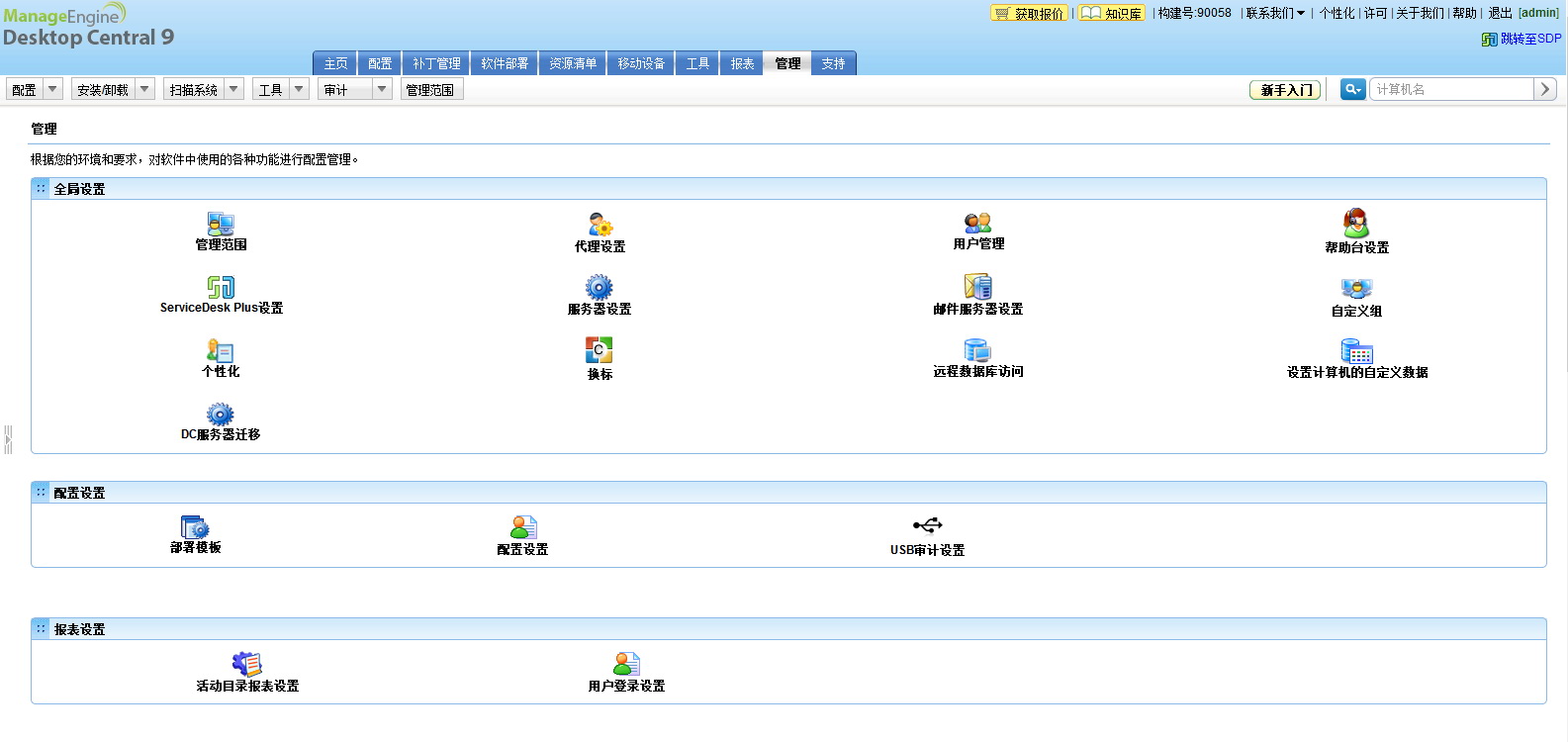Open the 用户管理 icon
The width and height of the screenshot is (1568, 742).
978,223
